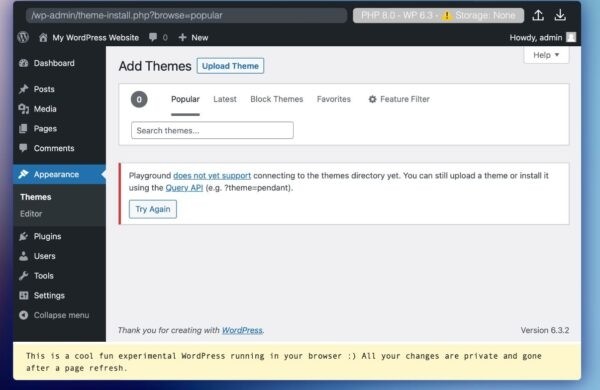
Task: Follow the Query API link
Action: click(184, 188)
